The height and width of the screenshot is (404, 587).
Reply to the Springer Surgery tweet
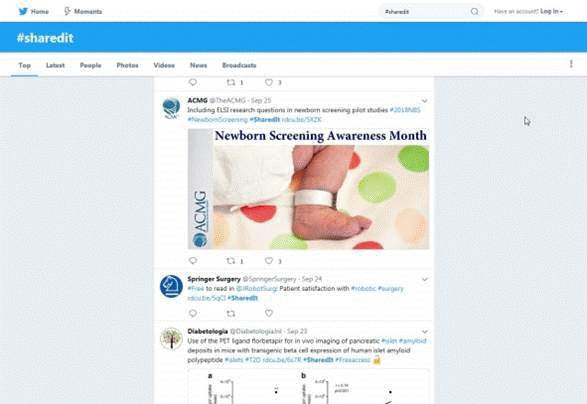click(193, 313)
